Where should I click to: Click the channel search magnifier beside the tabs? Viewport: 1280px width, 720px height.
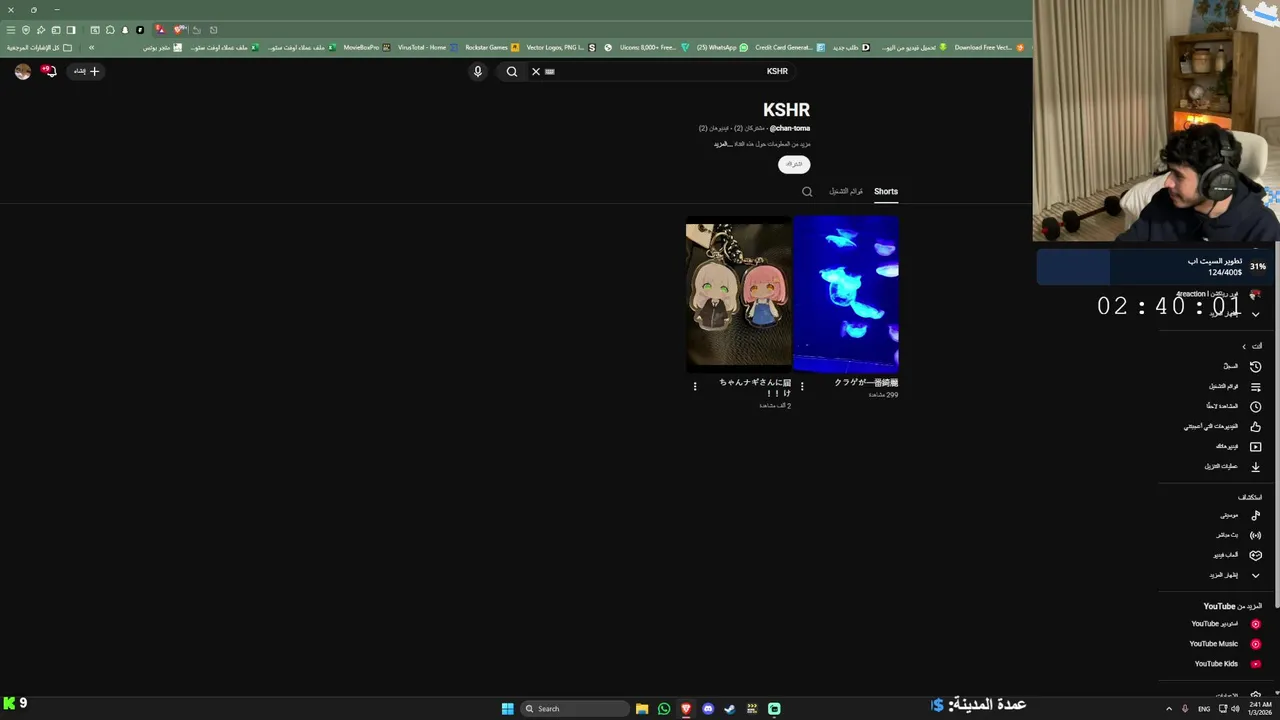click(x=807, y=192)
